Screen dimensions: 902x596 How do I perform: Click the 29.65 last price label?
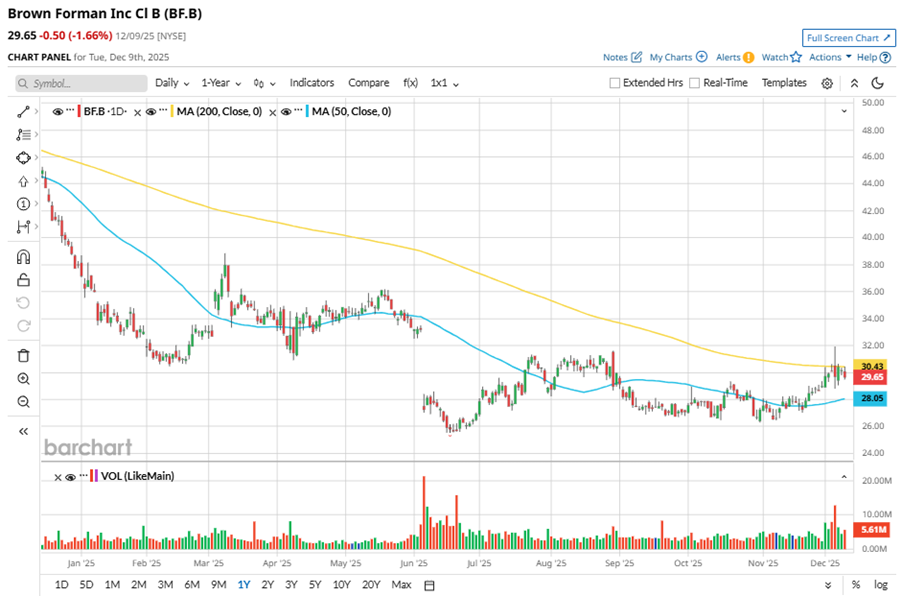coord(872,377)
